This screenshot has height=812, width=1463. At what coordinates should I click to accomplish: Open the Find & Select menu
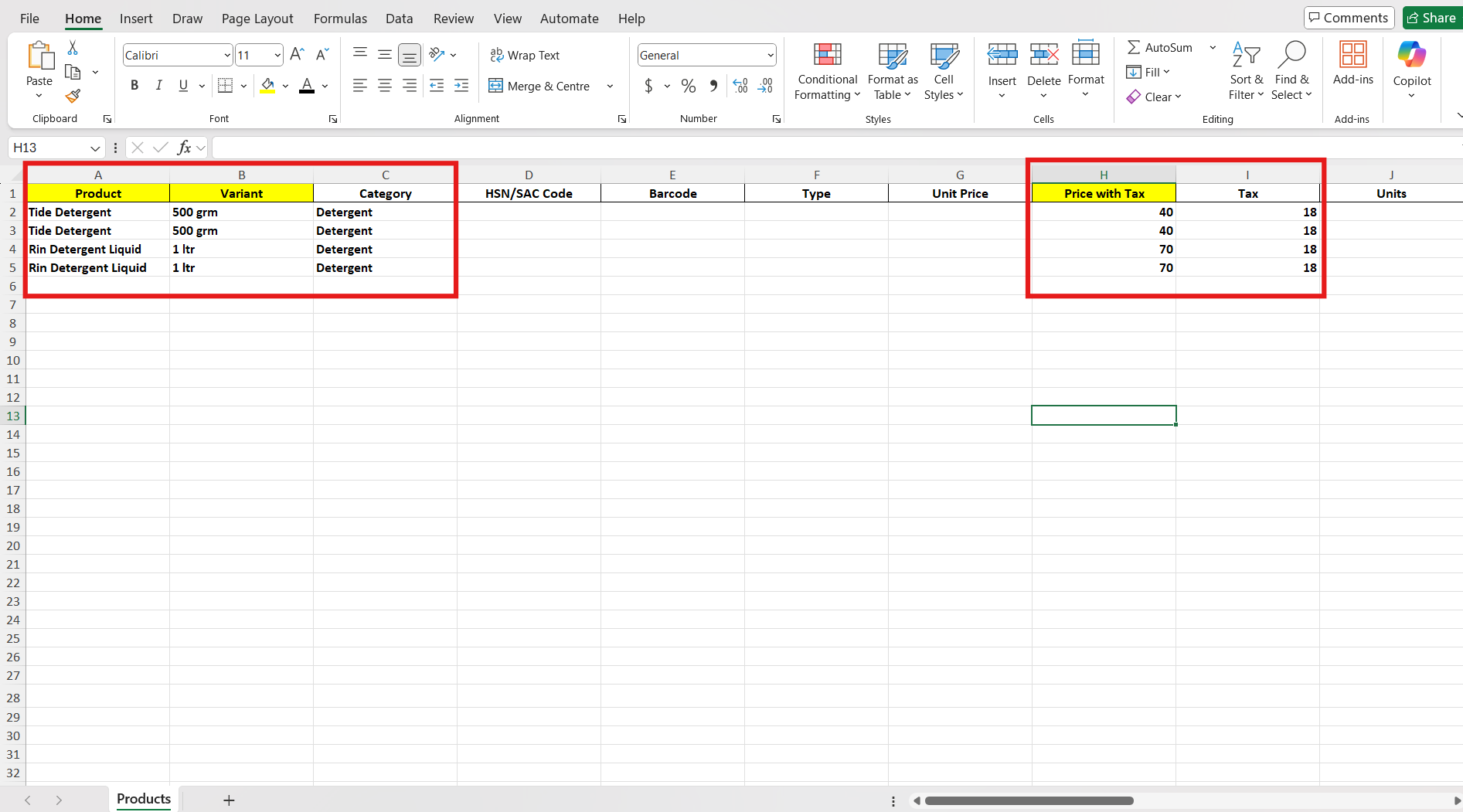coord(1292,71)
